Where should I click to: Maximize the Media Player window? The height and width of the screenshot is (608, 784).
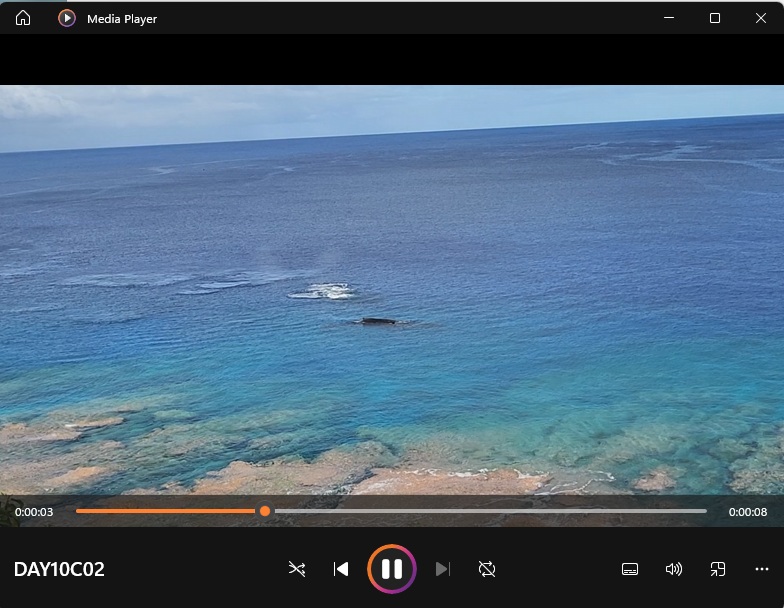tap(715, 18)
